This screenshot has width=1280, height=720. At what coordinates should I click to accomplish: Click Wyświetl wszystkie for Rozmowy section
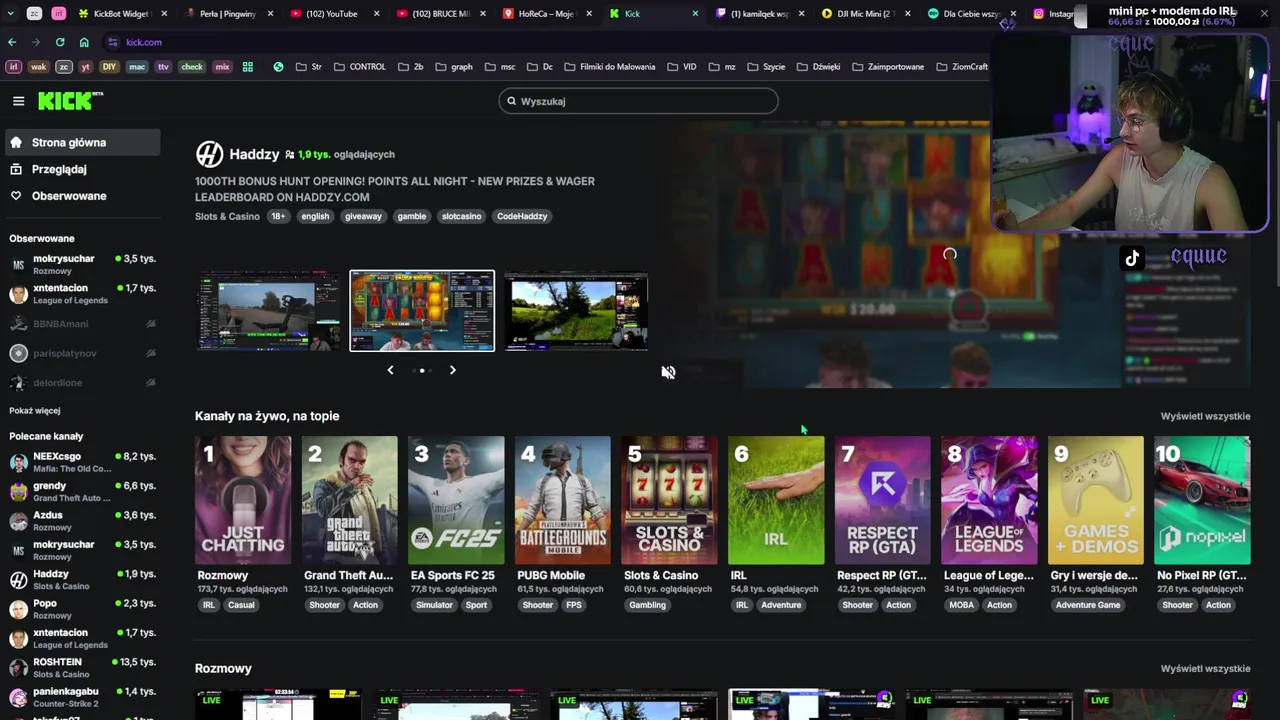tap(1205, 668)
